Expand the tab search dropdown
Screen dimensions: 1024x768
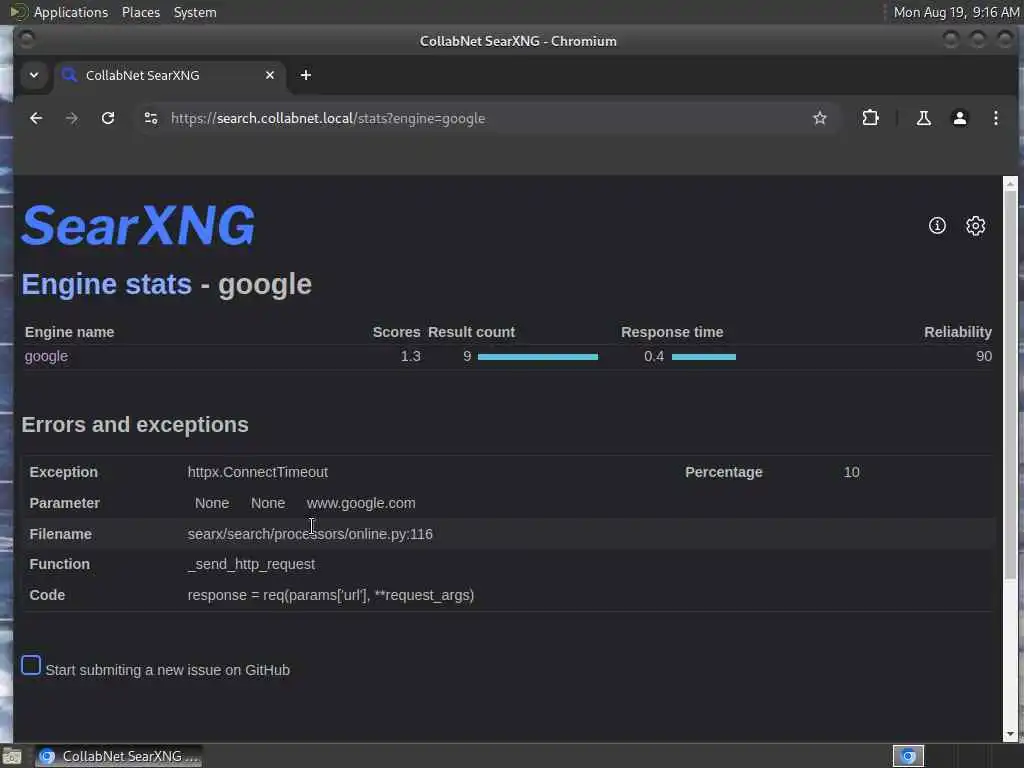[34, 75]
